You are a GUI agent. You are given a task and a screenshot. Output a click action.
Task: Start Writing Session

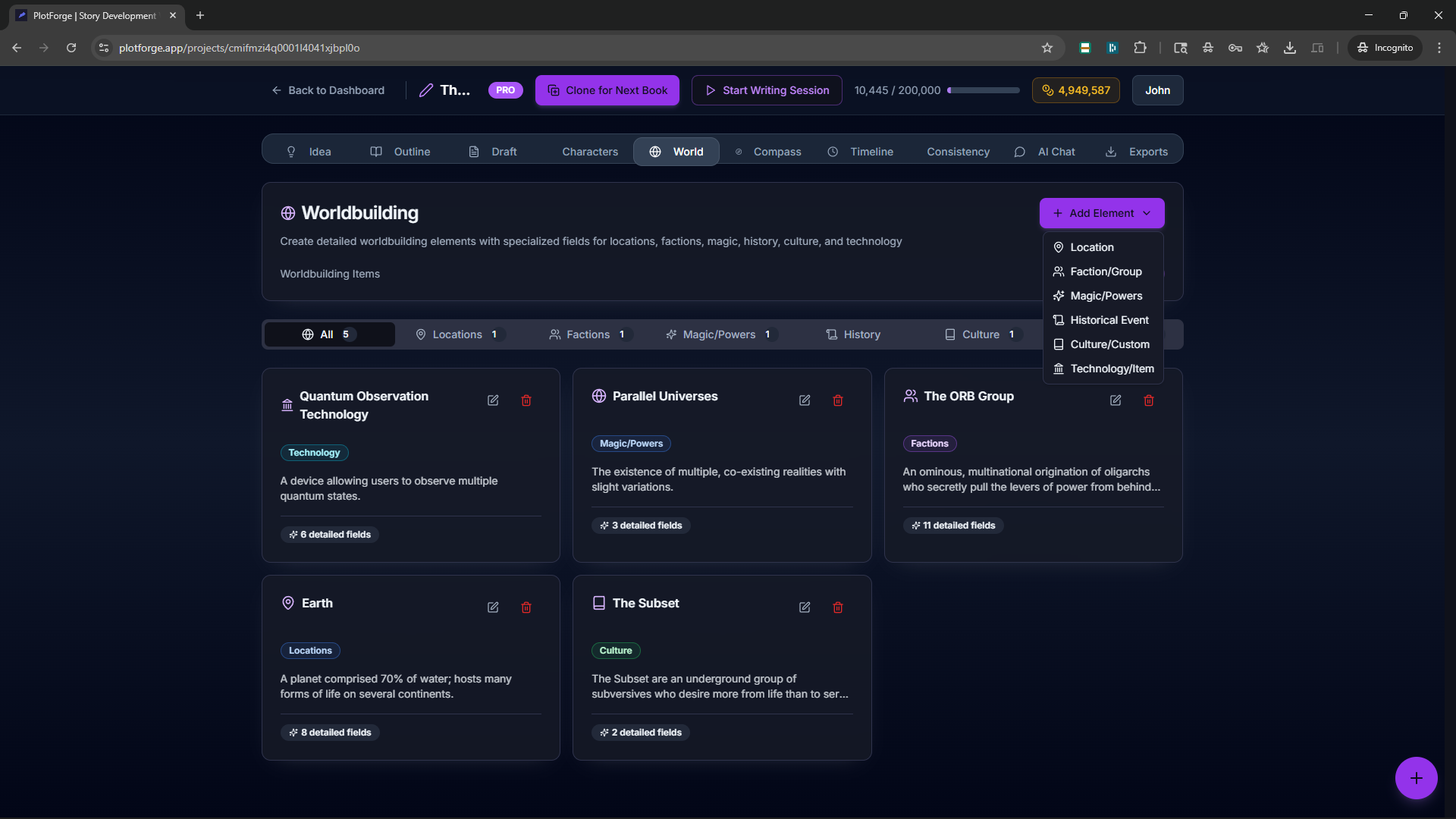tap(767, 90)
